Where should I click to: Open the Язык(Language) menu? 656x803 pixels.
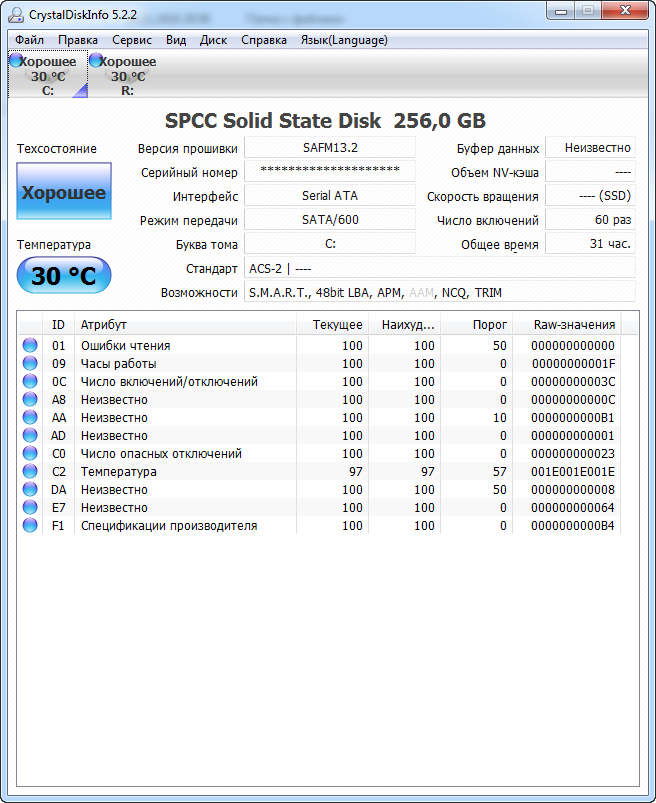[x=344, y=40]
